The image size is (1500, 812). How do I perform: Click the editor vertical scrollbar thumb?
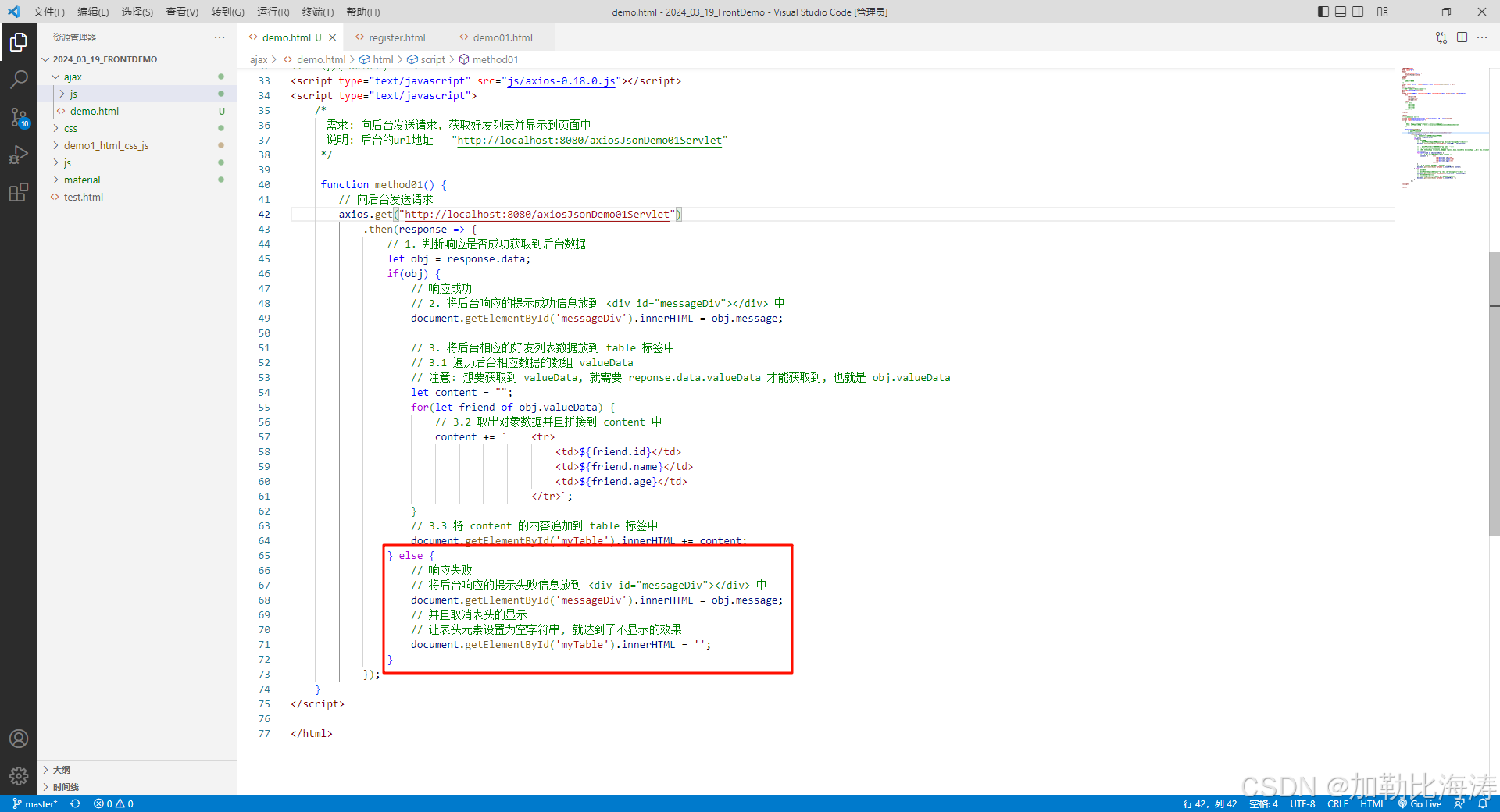coord(1494,394)
